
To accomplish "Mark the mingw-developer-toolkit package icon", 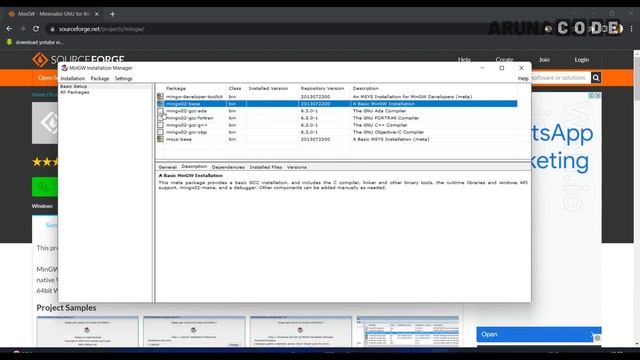I will [160, 97].
